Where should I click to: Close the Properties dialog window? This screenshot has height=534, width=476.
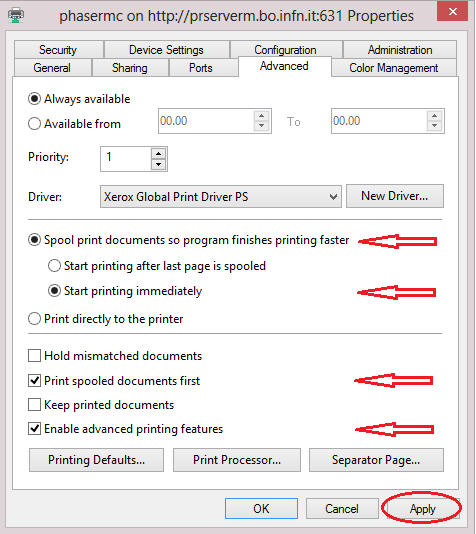coord(453,12)
